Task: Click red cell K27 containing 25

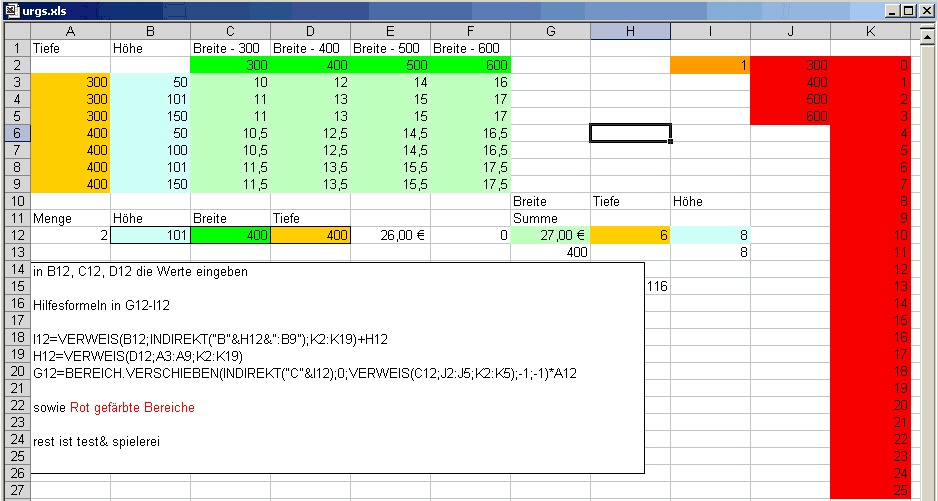Action: click(x=870, y=491)
